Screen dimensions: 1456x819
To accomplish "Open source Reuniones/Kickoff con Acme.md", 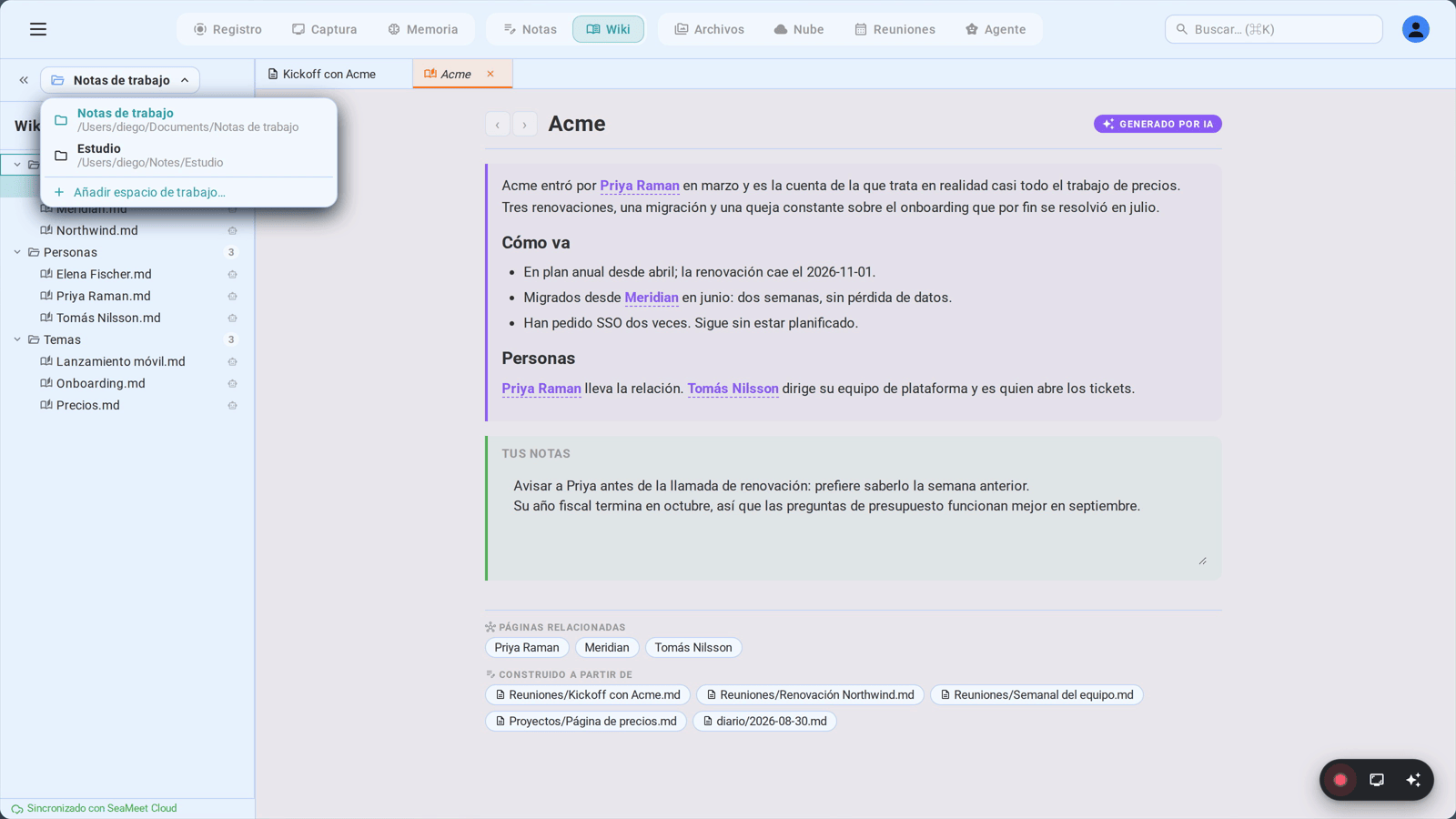I will 588,695.
